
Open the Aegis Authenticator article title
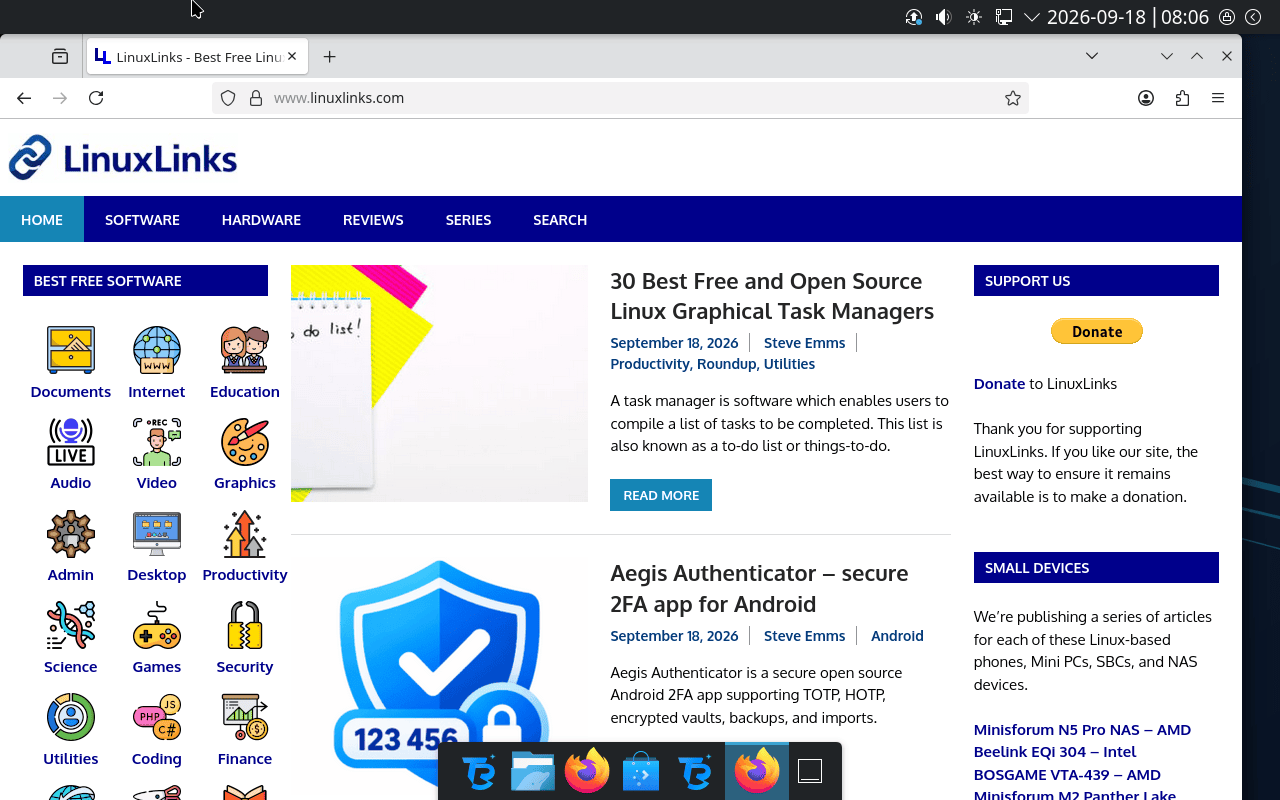[x=759, y=588]
